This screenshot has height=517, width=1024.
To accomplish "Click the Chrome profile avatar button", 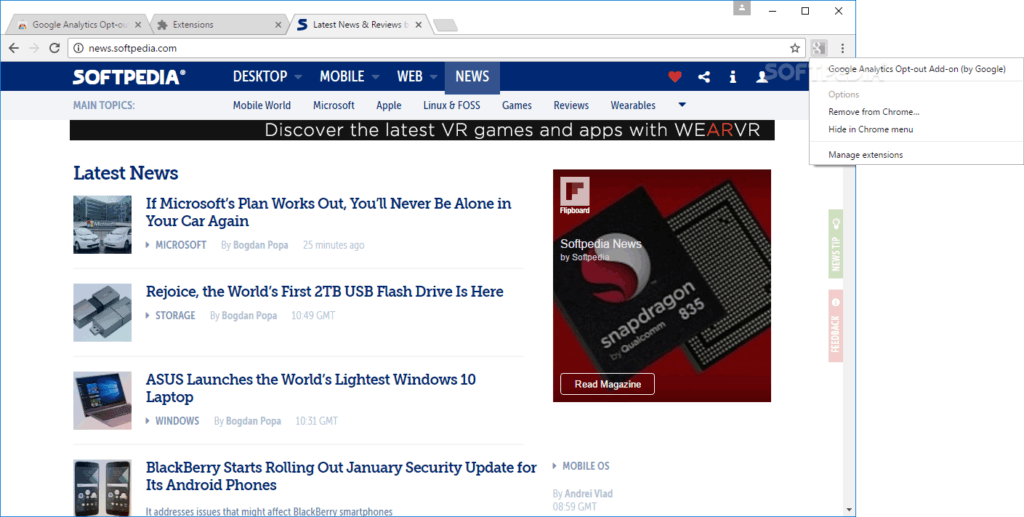I will [x=741, y=8].
